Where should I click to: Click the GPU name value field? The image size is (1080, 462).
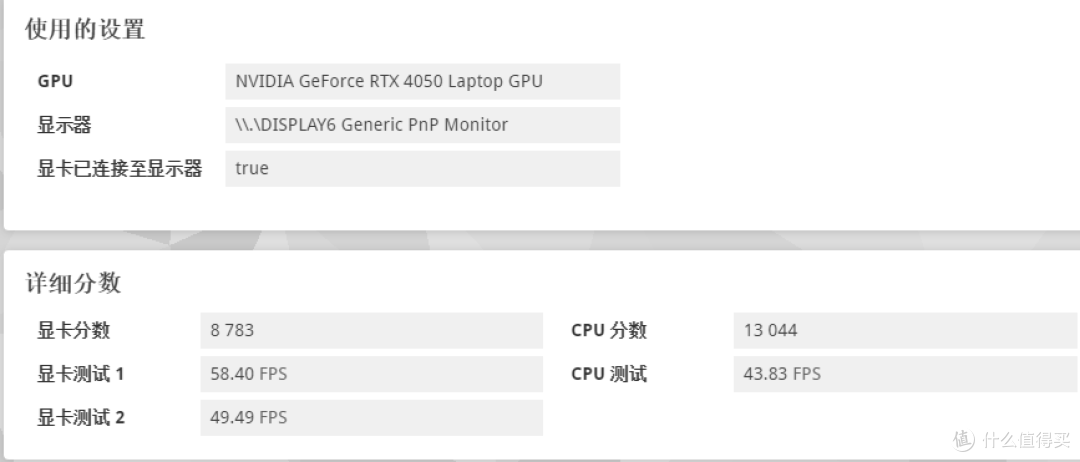(x=422, y=81)
